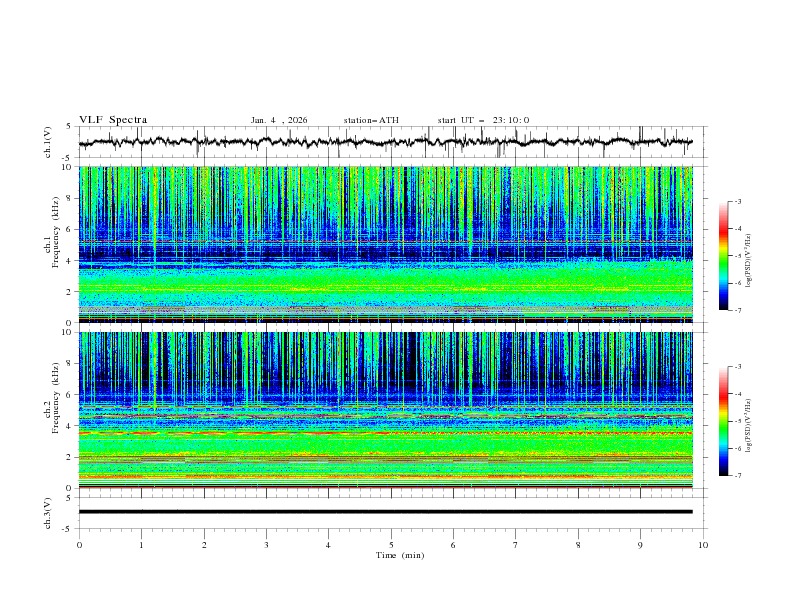Viewport: 792px width, 612px height.
Task: Click the ch.1 PSD color scale bar
Action: coord(723,256)
